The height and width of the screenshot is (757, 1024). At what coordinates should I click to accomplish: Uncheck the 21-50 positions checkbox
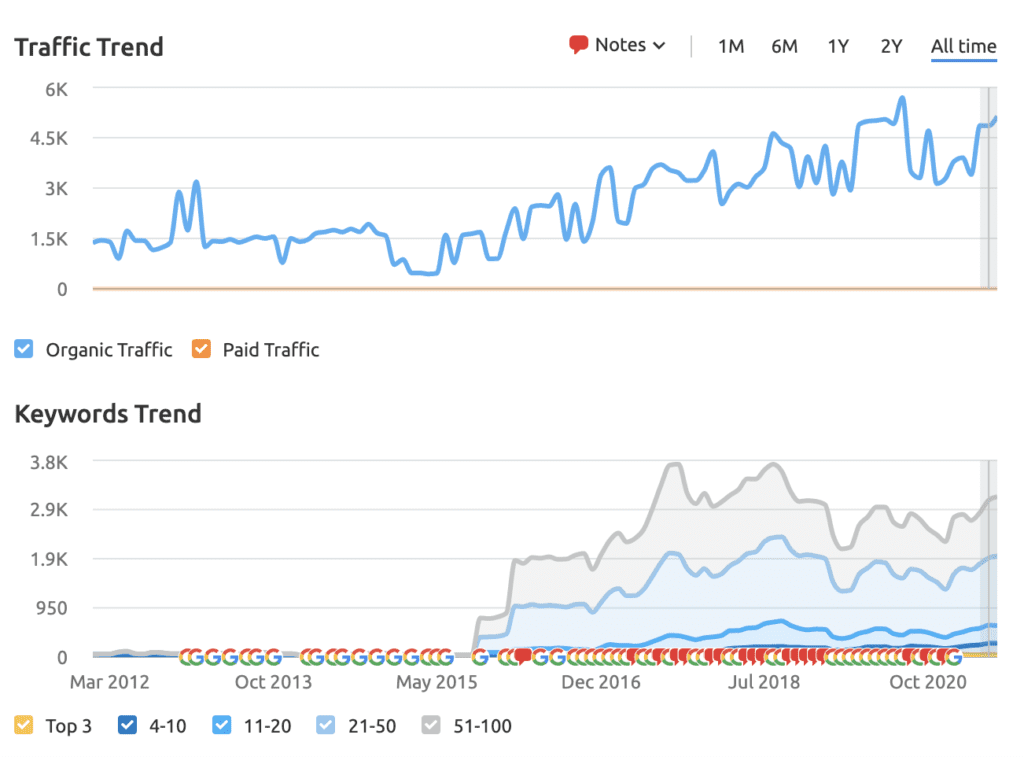tap(326, 725)
